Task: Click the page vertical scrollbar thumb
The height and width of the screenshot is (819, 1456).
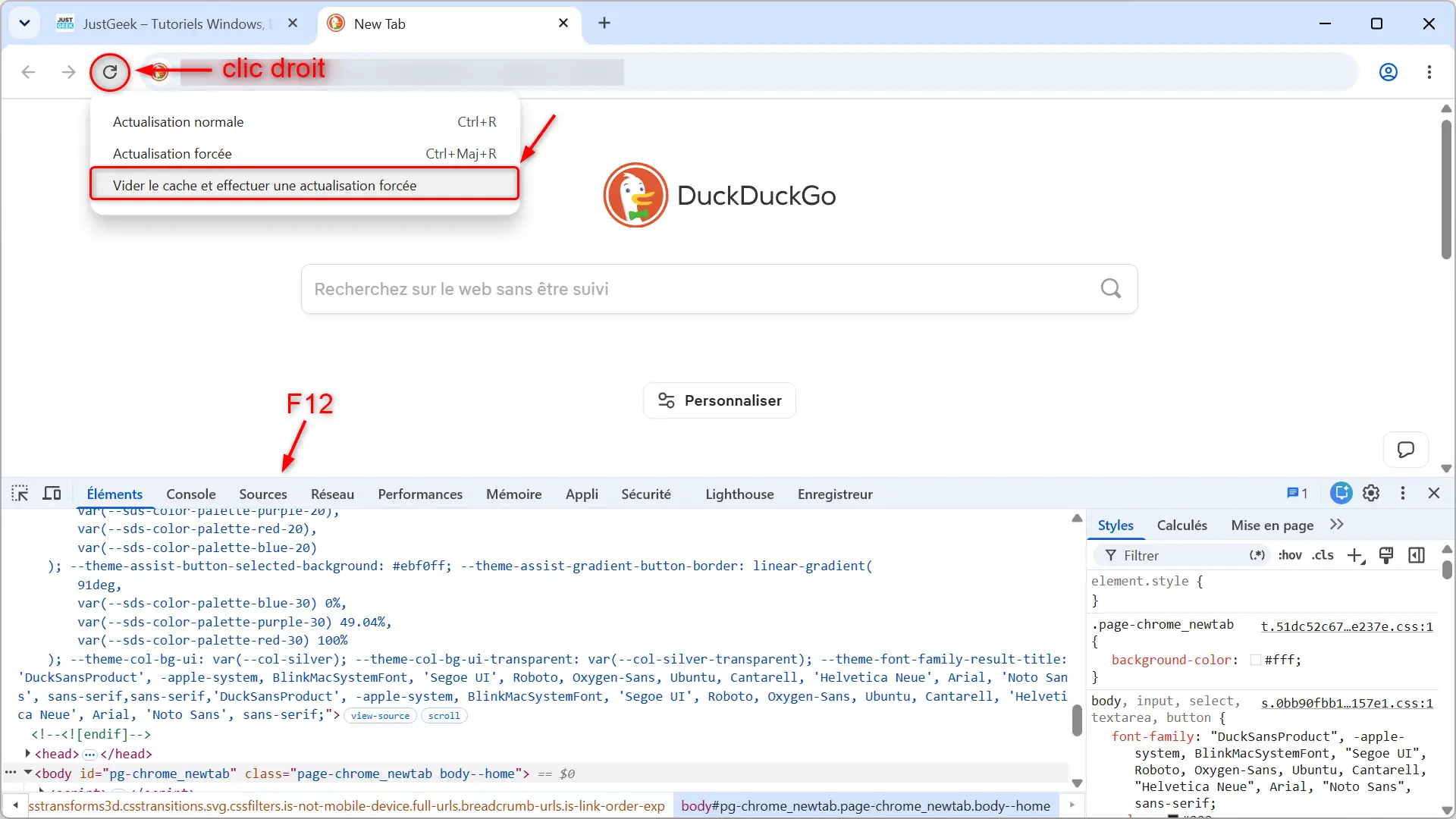Action: 1447,190
